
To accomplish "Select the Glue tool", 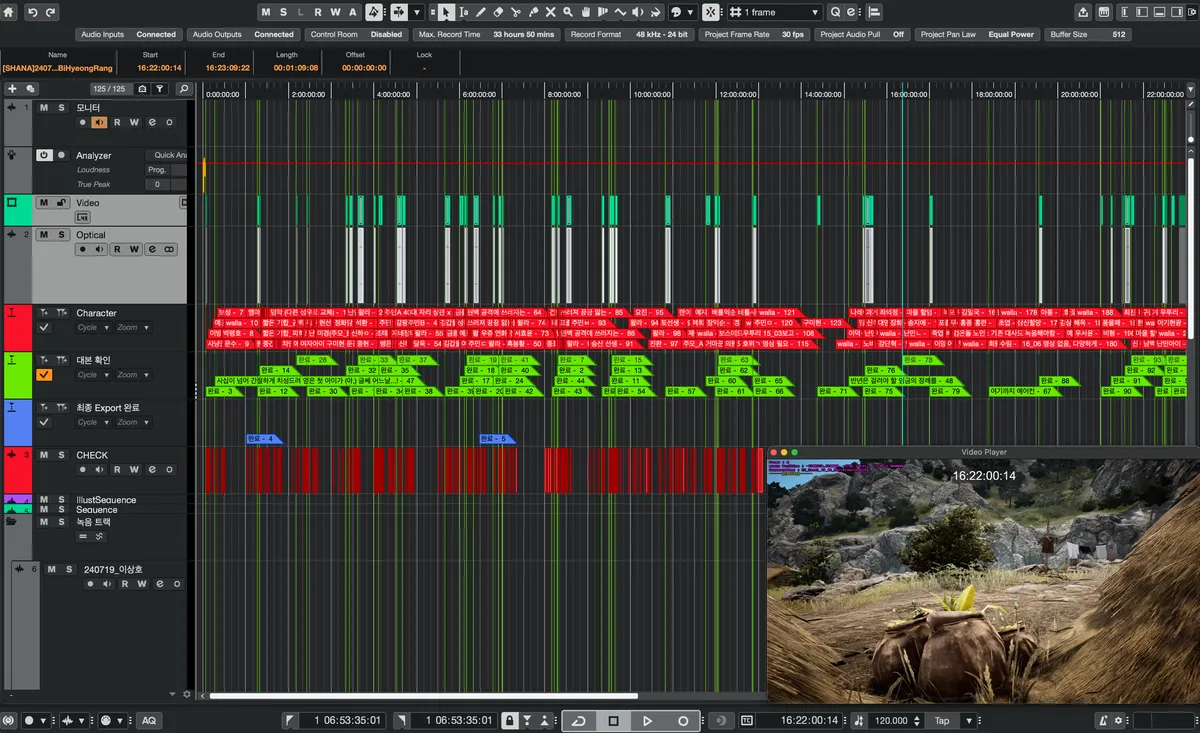I will click(x=533, y=12).
